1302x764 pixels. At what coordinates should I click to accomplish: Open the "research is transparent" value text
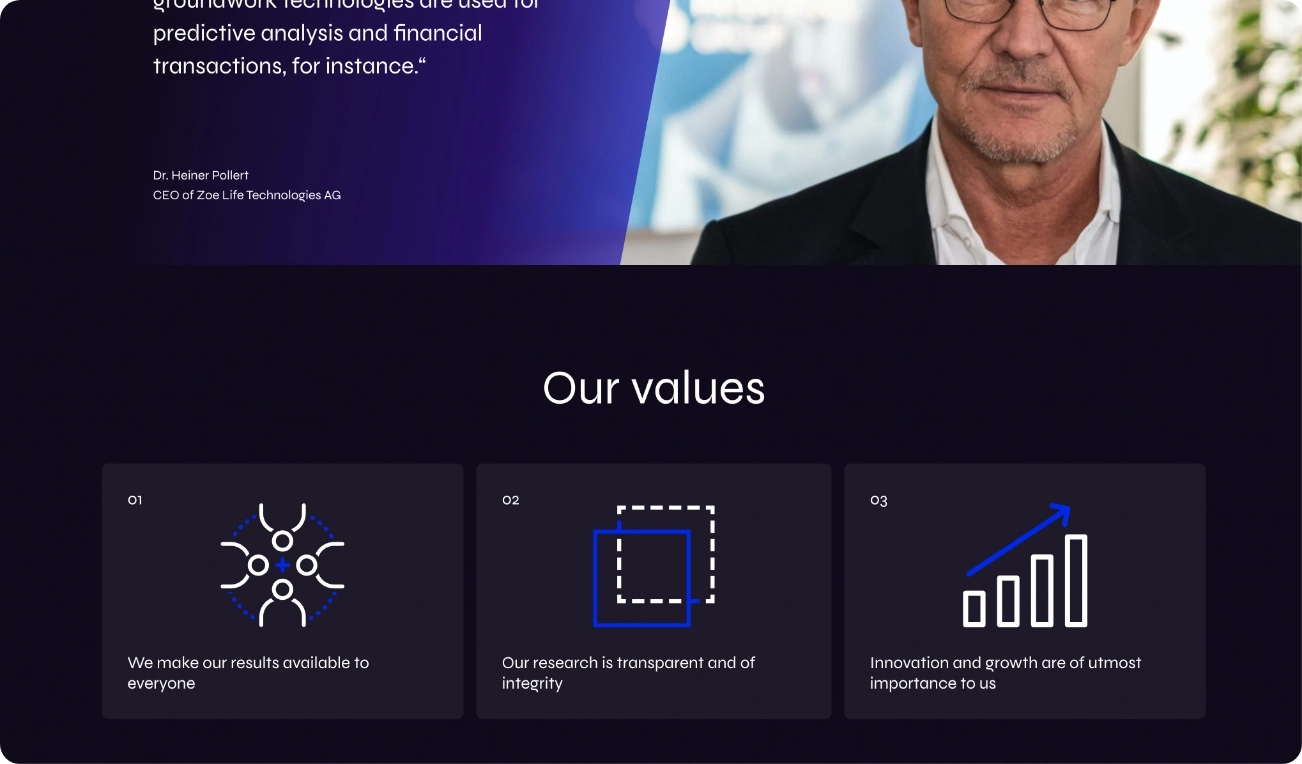click(x=628, y=673)
